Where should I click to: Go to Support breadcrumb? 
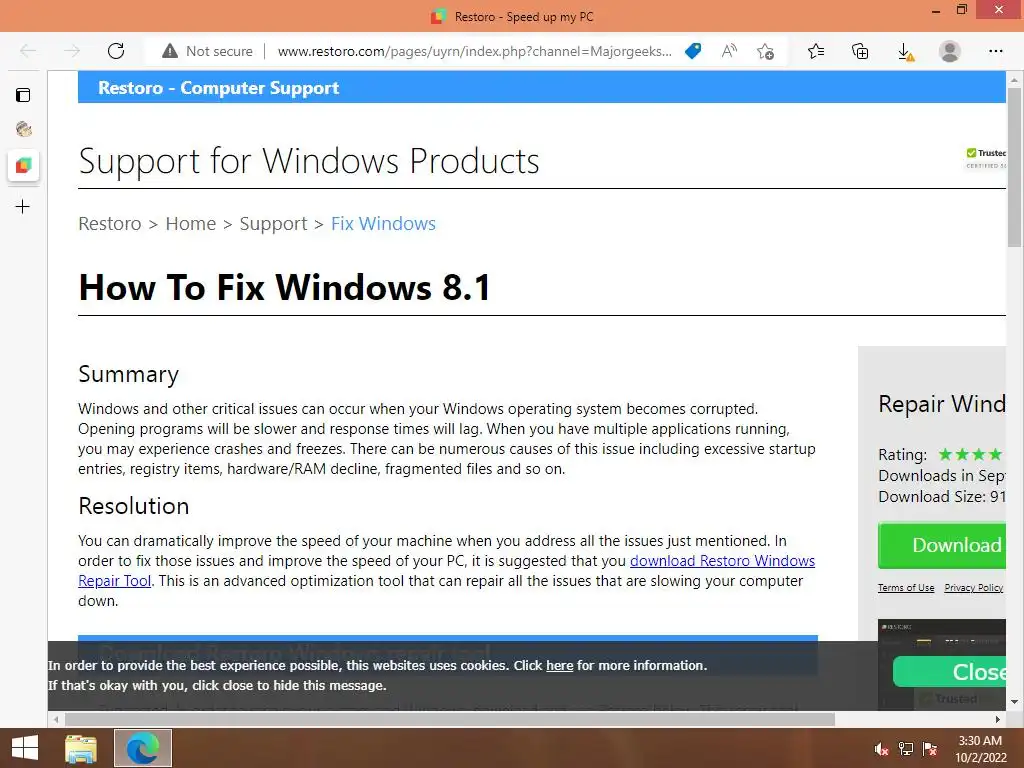(273, 223)
